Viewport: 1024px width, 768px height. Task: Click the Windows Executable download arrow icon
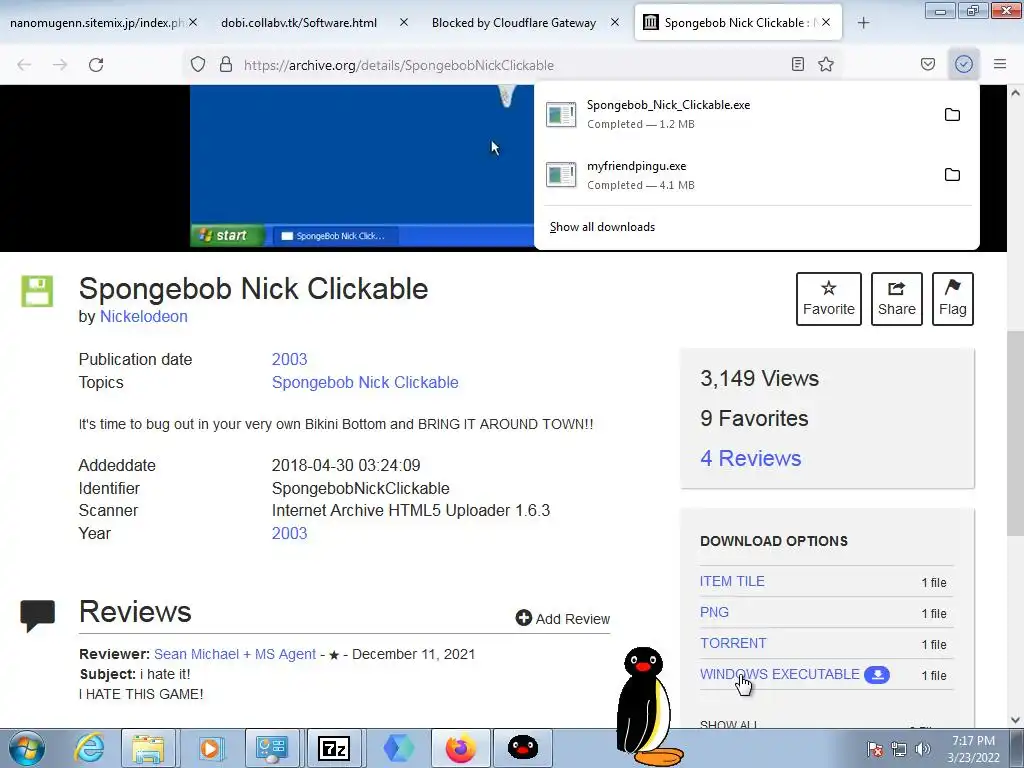pos(876,675)
